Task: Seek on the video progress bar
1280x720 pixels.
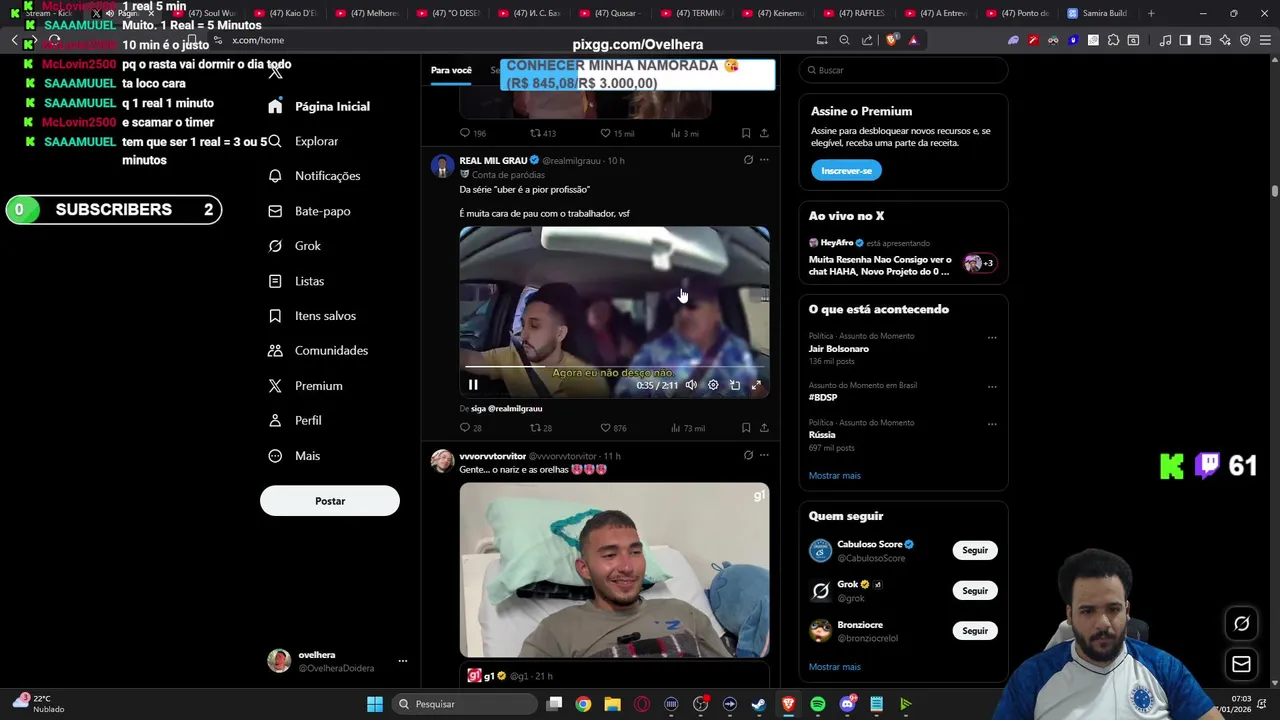Action: click(614, 367)
